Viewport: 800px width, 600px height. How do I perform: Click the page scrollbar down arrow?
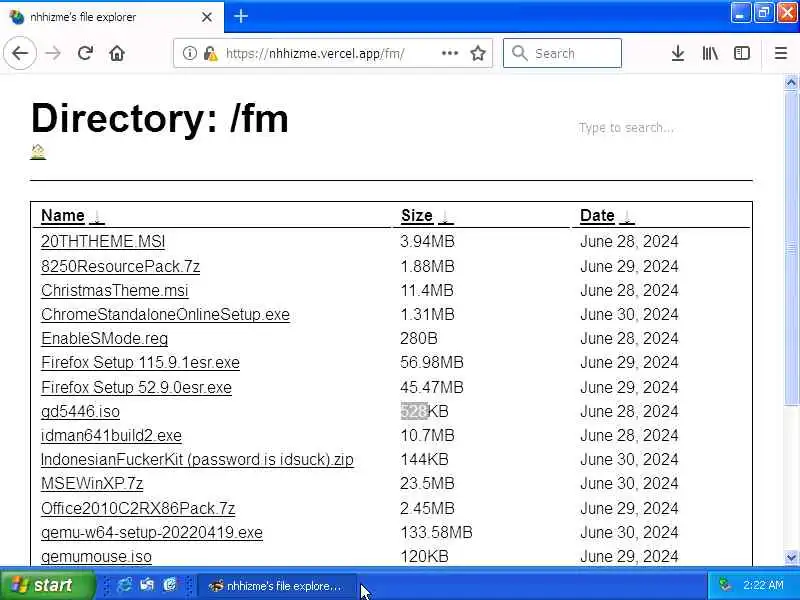(791, 557)
